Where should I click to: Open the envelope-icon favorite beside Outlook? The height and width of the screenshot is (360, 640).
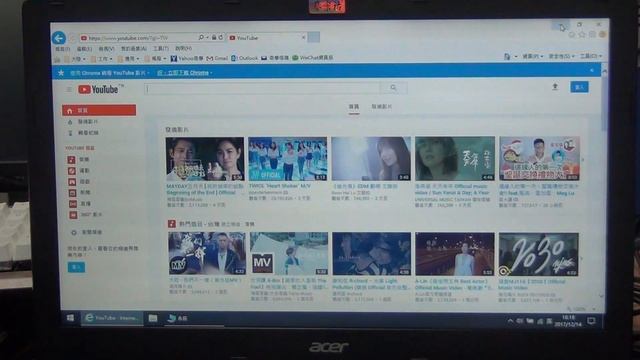pyautogui.click(x=275, y=58)
